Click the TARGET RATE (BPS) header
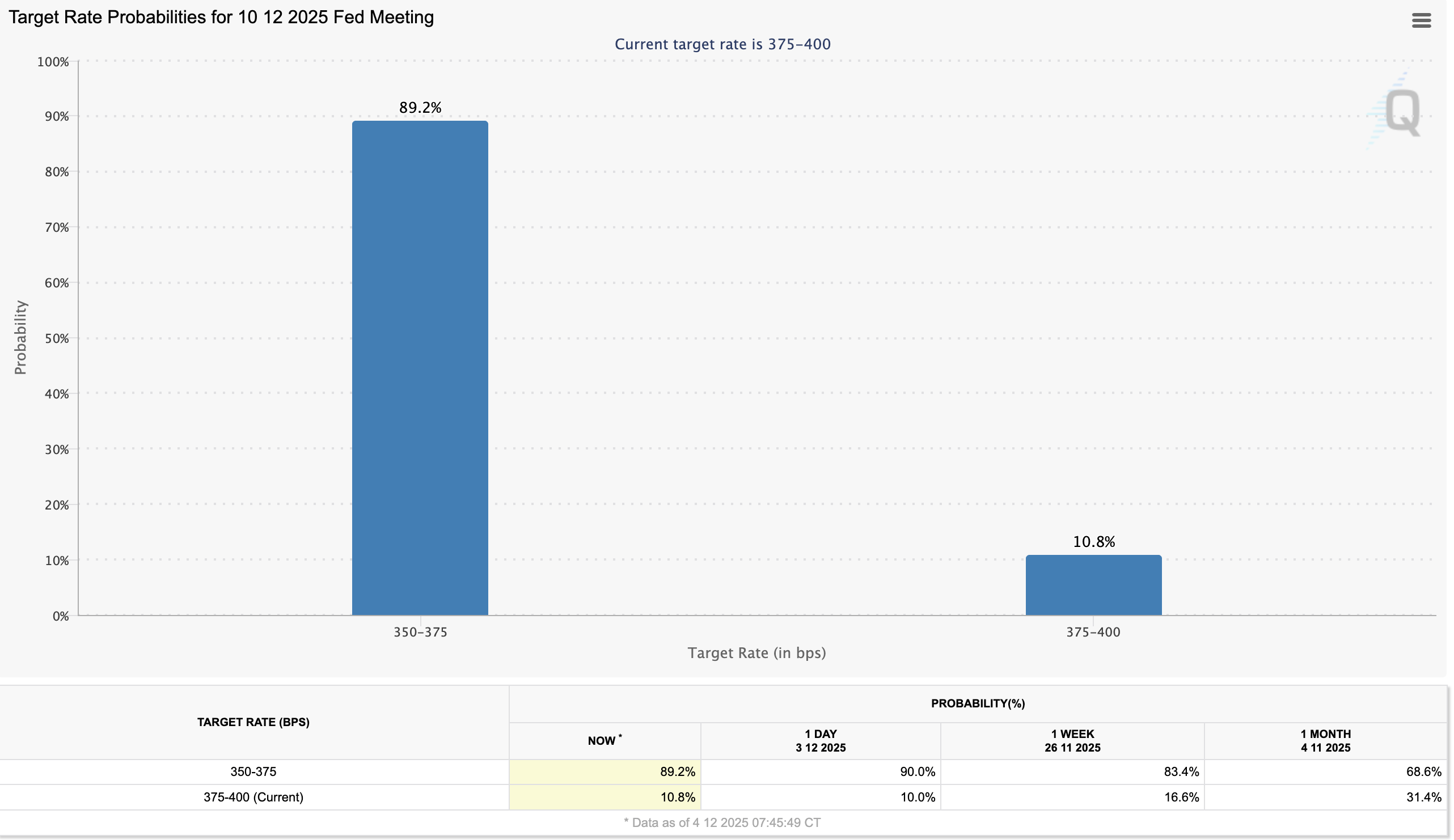Image resolution: width=1454 pixels, height=840 pixels. click(x=253, y=722)
